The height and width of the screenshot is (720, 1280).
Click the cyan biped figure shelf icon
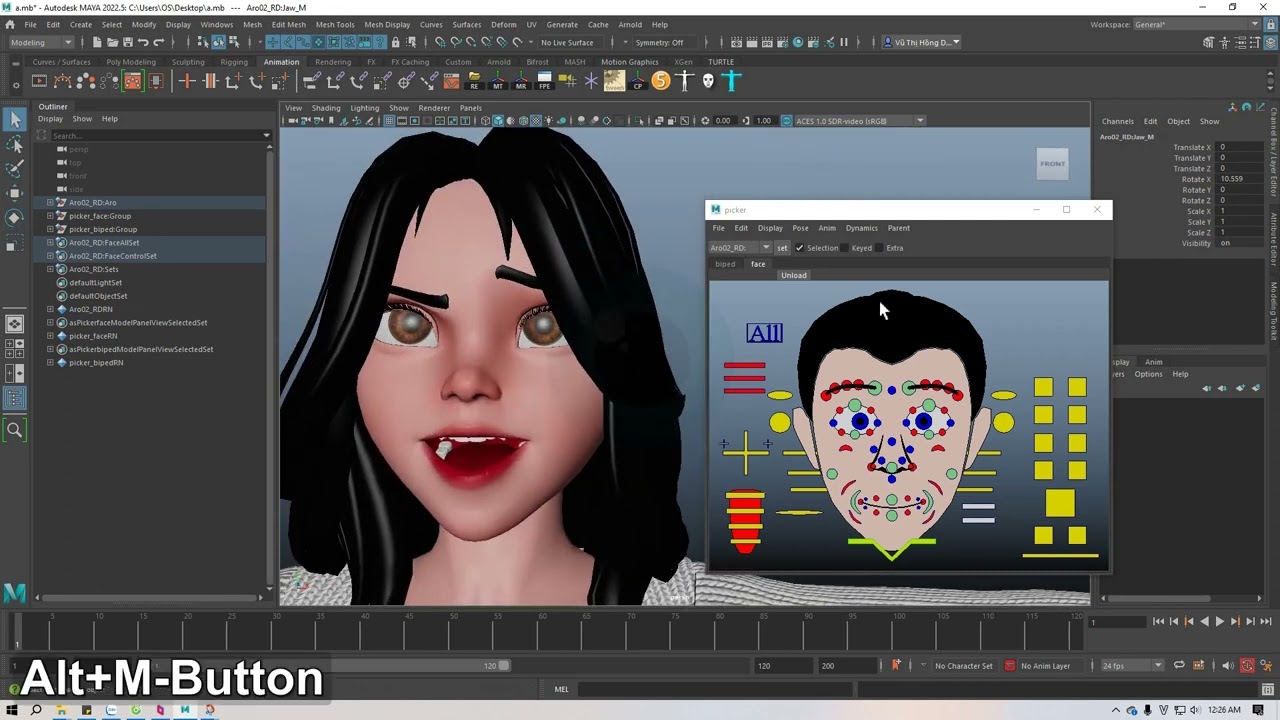point(732,81)
